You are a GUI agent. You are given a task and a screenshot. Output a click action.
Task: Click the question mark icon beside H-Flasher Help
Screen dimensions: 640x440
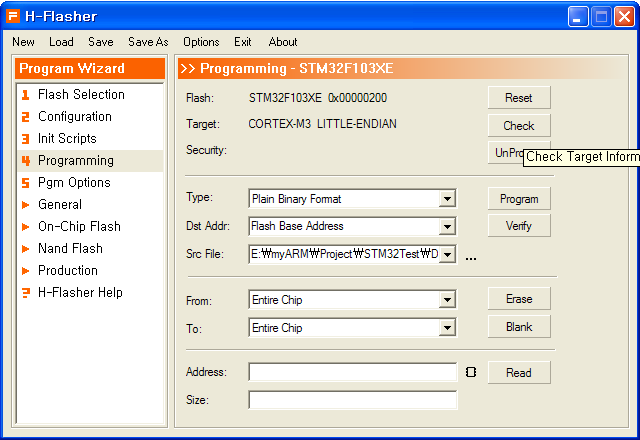click(x=26, y=293)
